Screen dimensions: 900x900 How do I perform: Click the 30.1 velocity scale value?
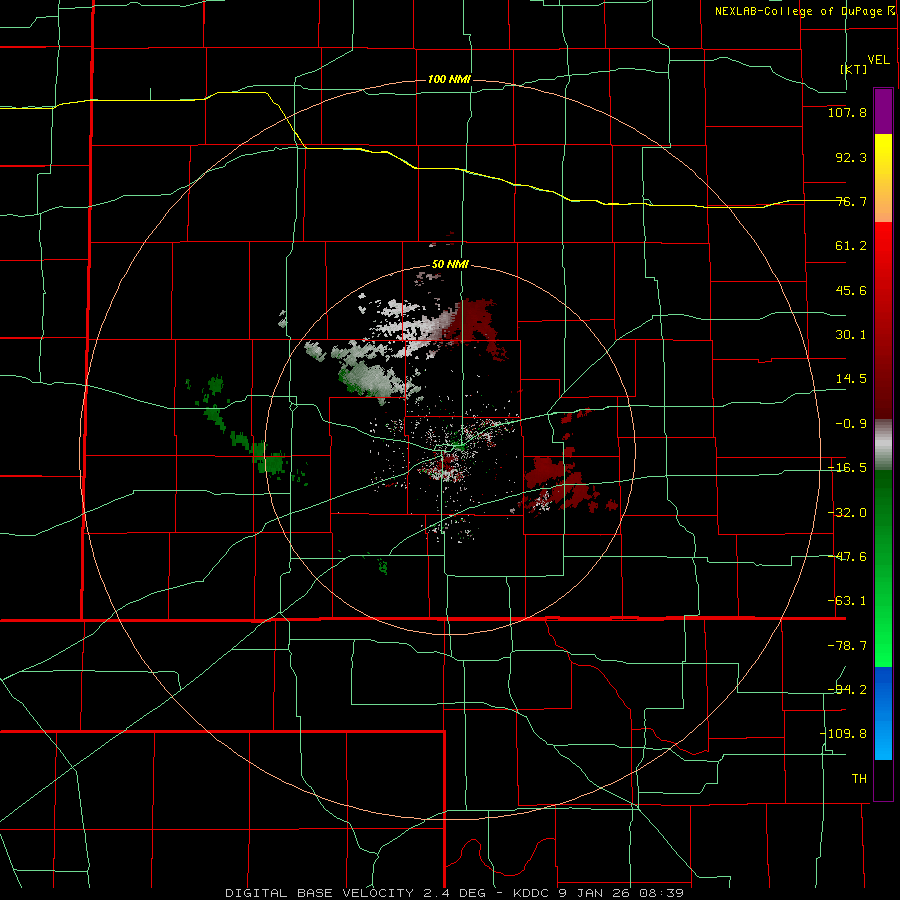pos(851,335)
